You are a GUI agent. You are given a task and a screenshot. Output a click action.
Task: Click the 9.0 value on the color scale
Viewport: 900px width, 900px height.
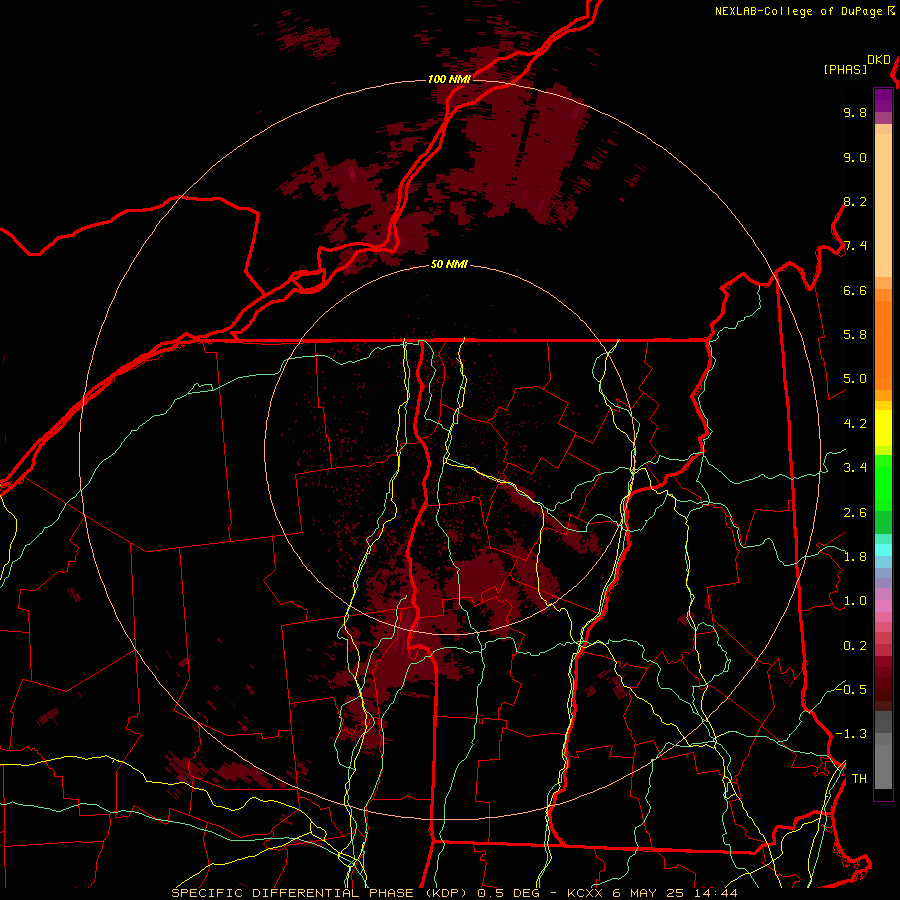(x=855, y=158)
